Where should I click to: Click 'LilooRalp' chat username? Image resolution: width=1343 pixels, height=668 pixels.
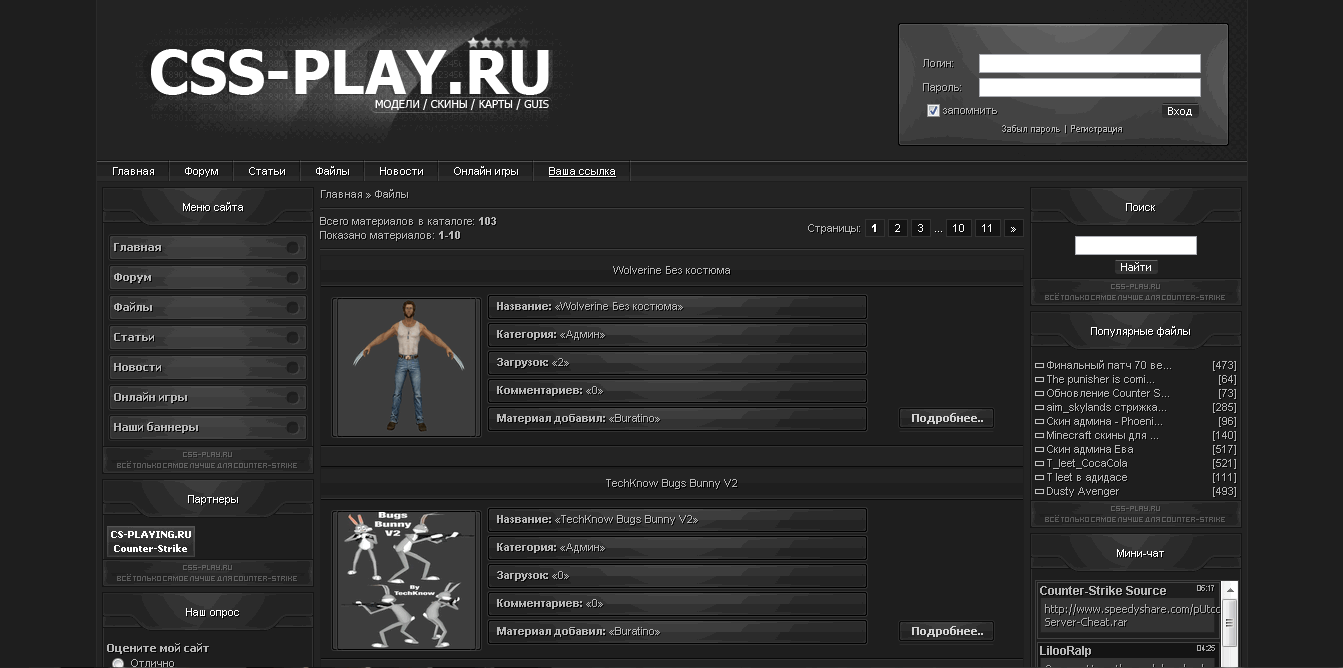tap(1064, 651)
